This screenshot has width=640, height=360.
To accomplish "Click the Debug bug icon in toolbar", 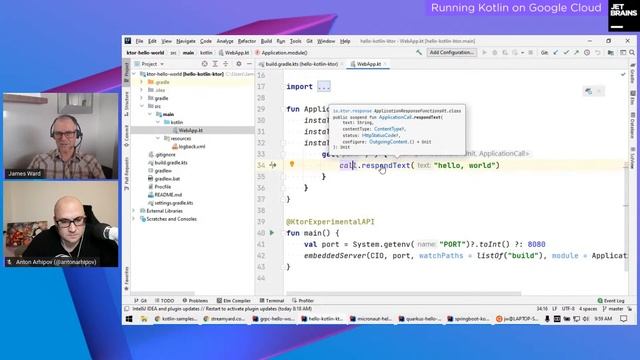I will [495, 52].
